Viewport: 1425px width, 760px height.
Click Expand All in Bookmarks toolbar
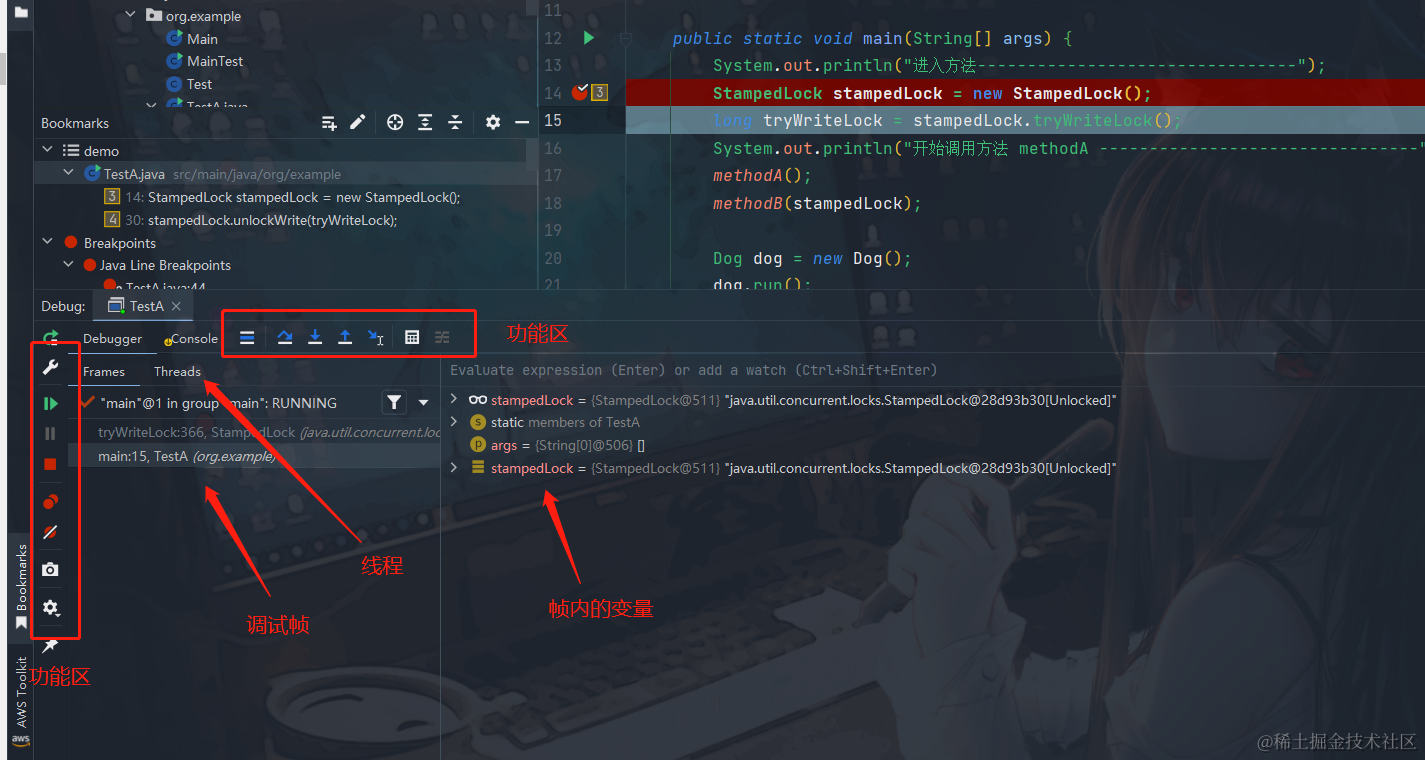pyautogui.click(x=425, y=122)
